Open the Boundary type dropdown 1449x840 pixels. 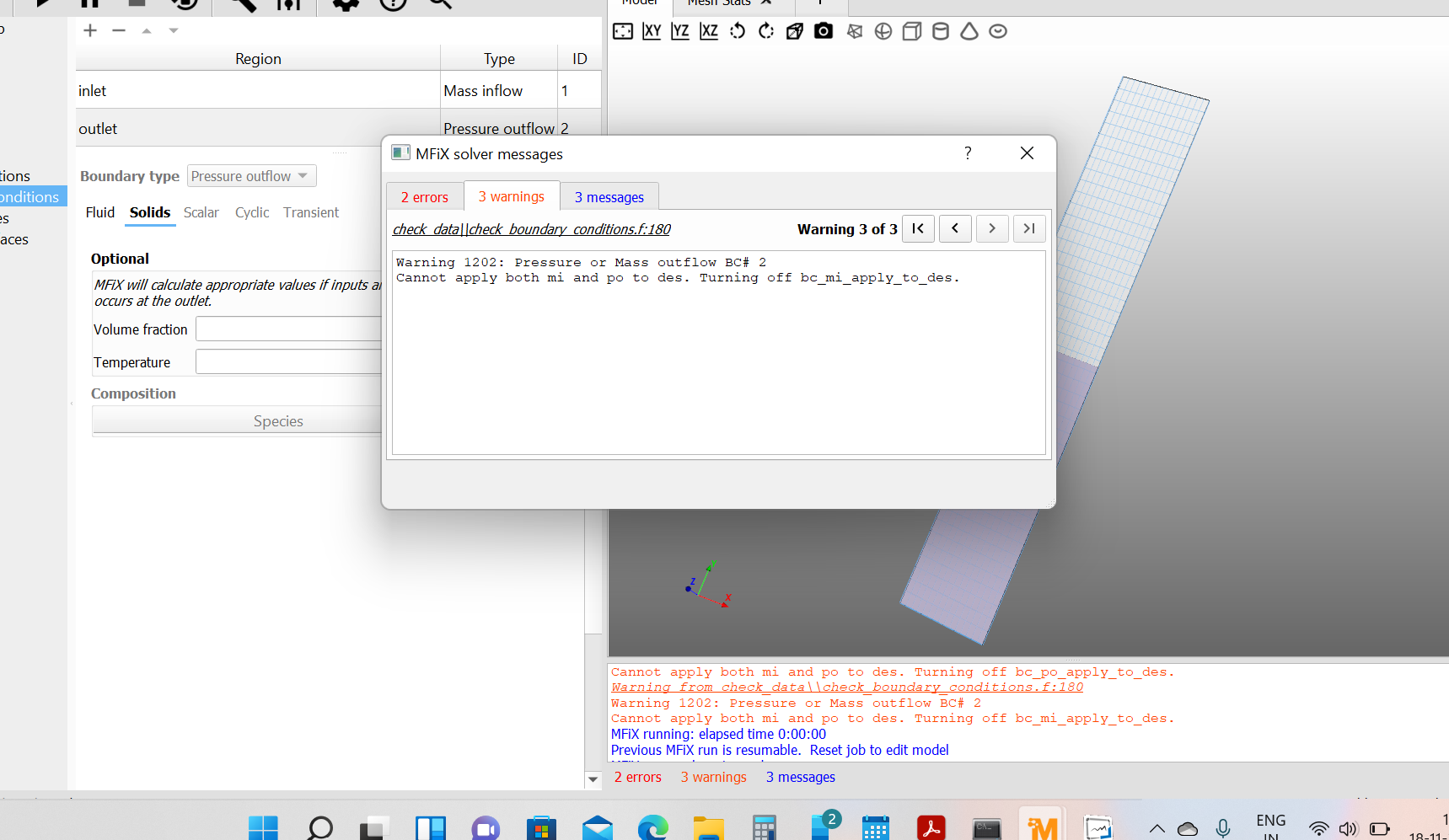(251, 176)
